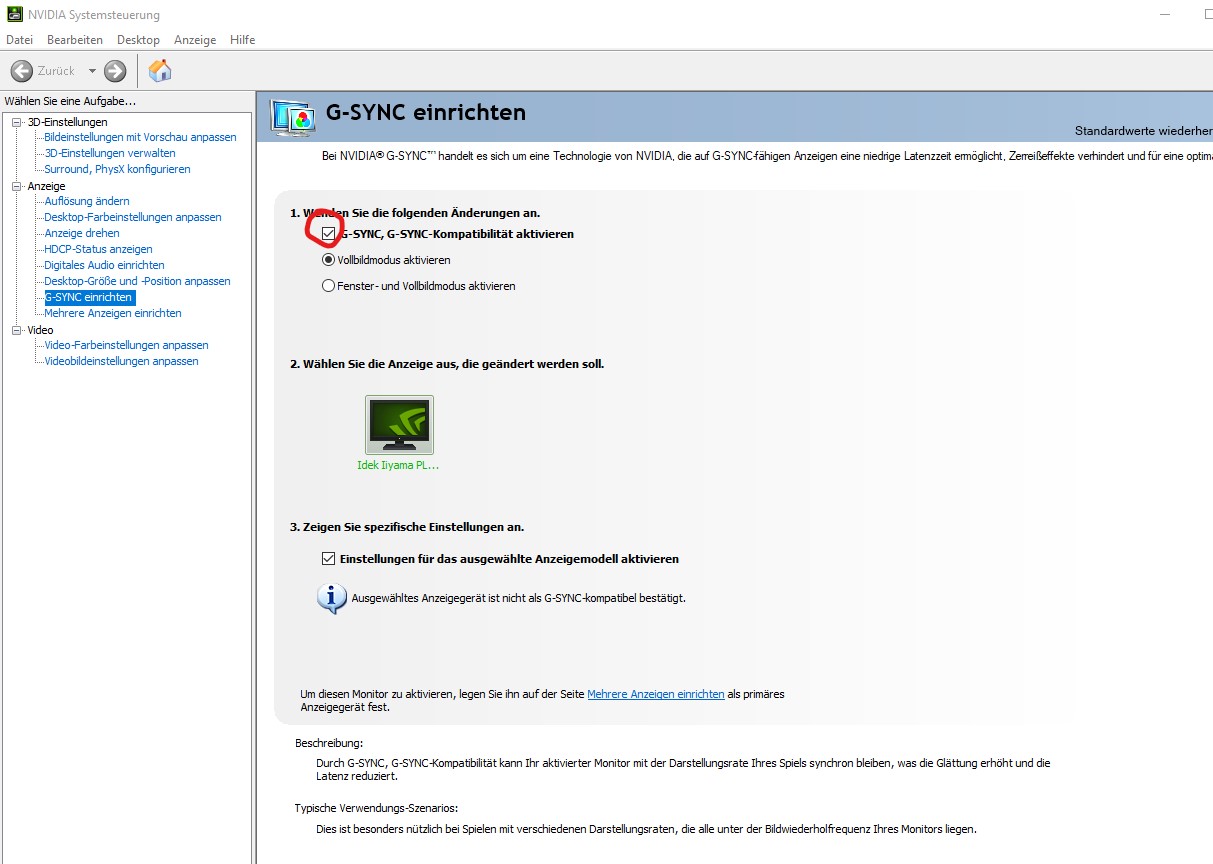The width and height of the screenshot is (1213, 864).
Task: Open the Datei menu
Action: click(19, 40)
